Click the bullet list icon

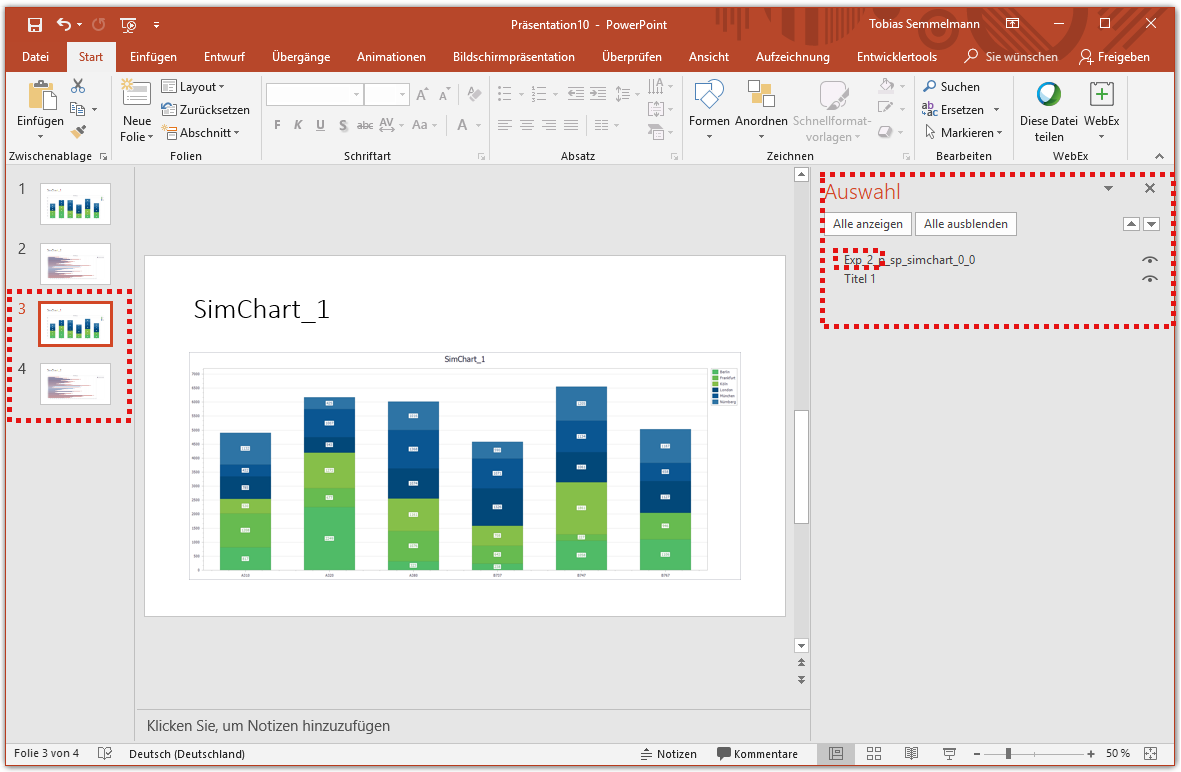point(505,94)
